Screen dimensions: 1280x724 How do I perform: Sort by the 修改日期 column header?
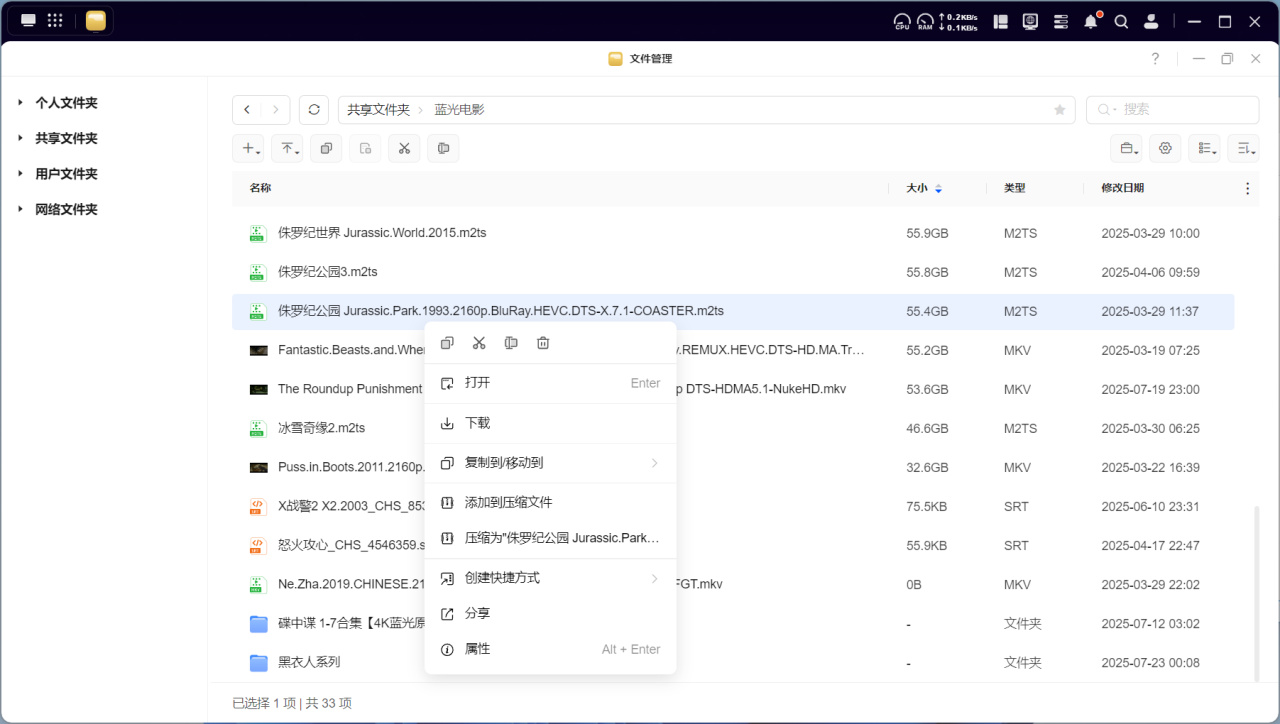pyautogui.click(x=1123, y=188)
